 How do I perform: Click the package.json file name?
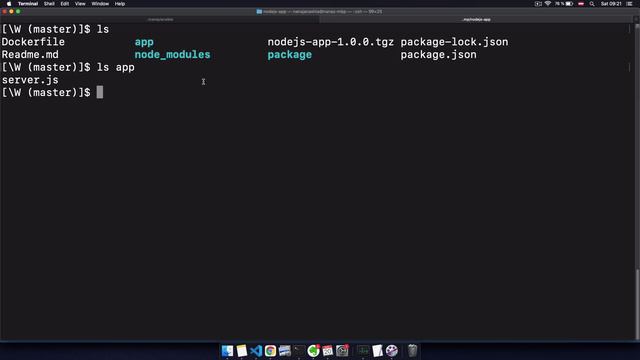click(438, 55)
